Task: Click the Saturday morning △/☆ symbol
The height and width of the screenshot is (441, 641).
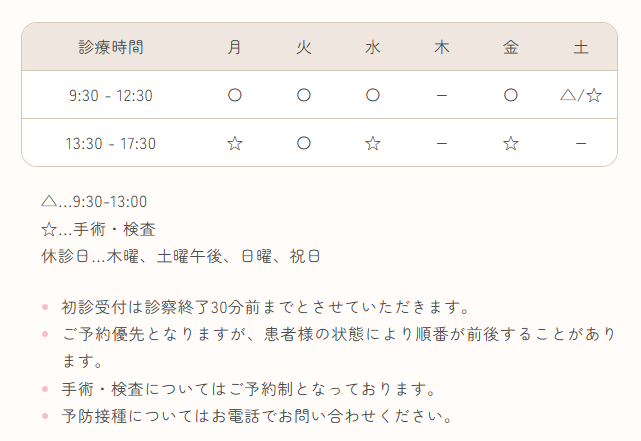Action: pos(580,96)
